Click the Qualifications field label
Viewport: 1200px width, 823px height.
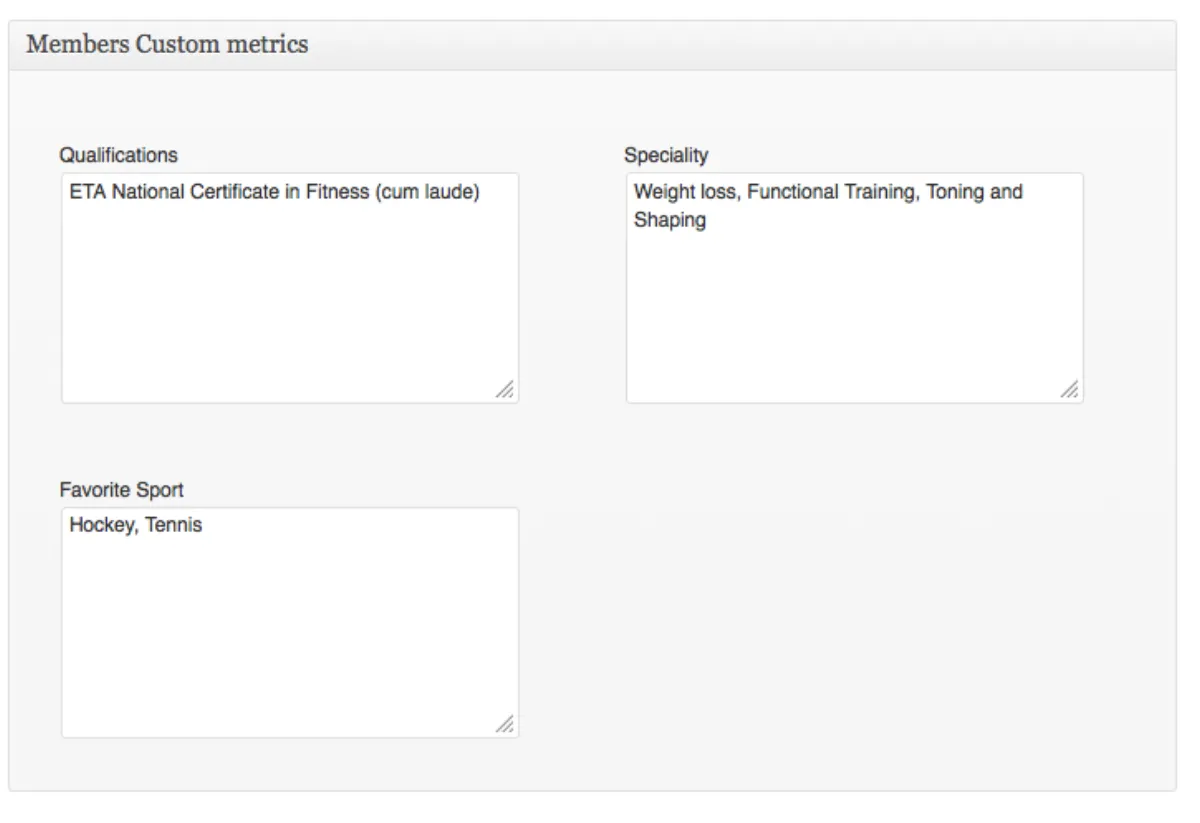118,155
